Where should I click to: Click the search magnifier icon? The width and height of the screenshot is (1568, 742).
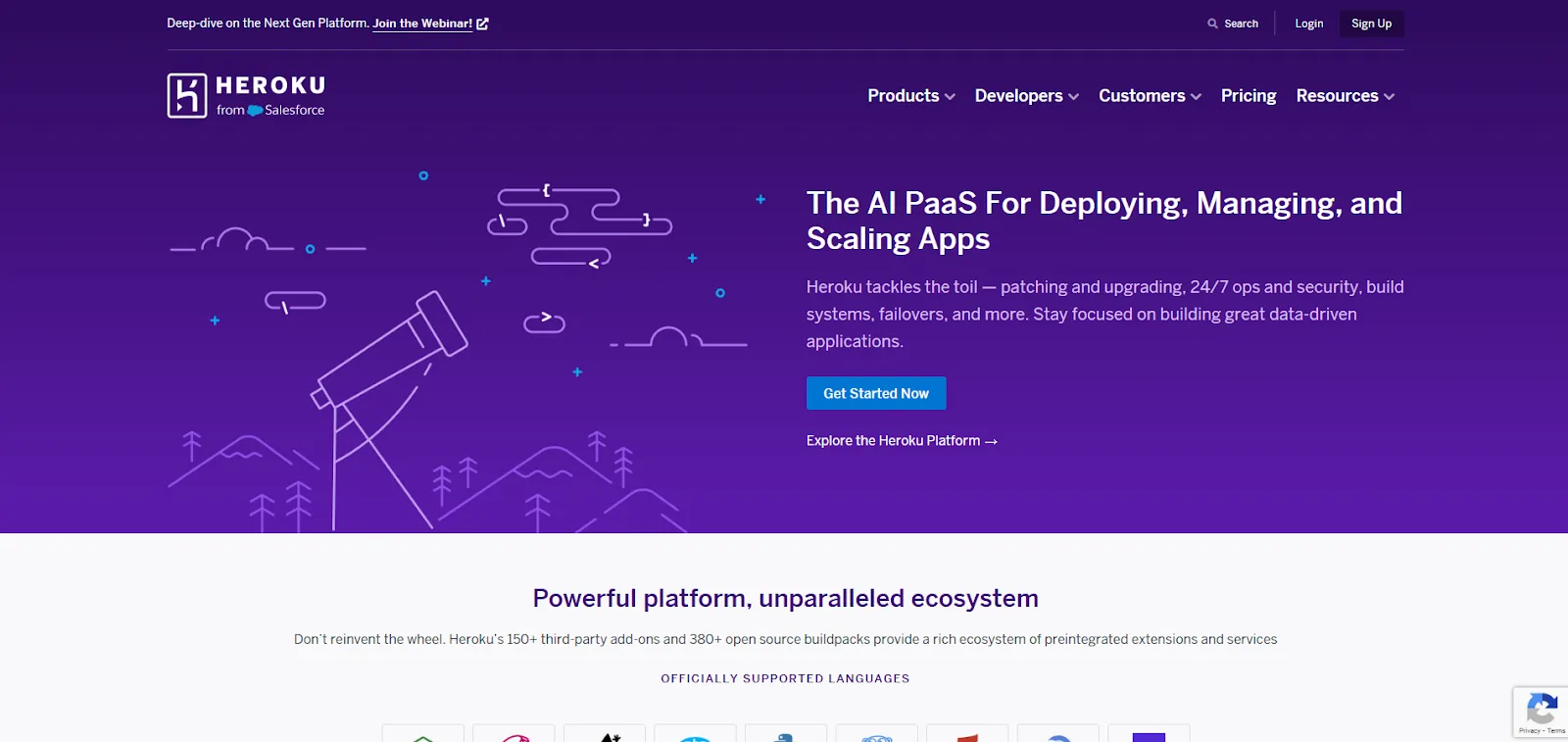click(1212, 24)
